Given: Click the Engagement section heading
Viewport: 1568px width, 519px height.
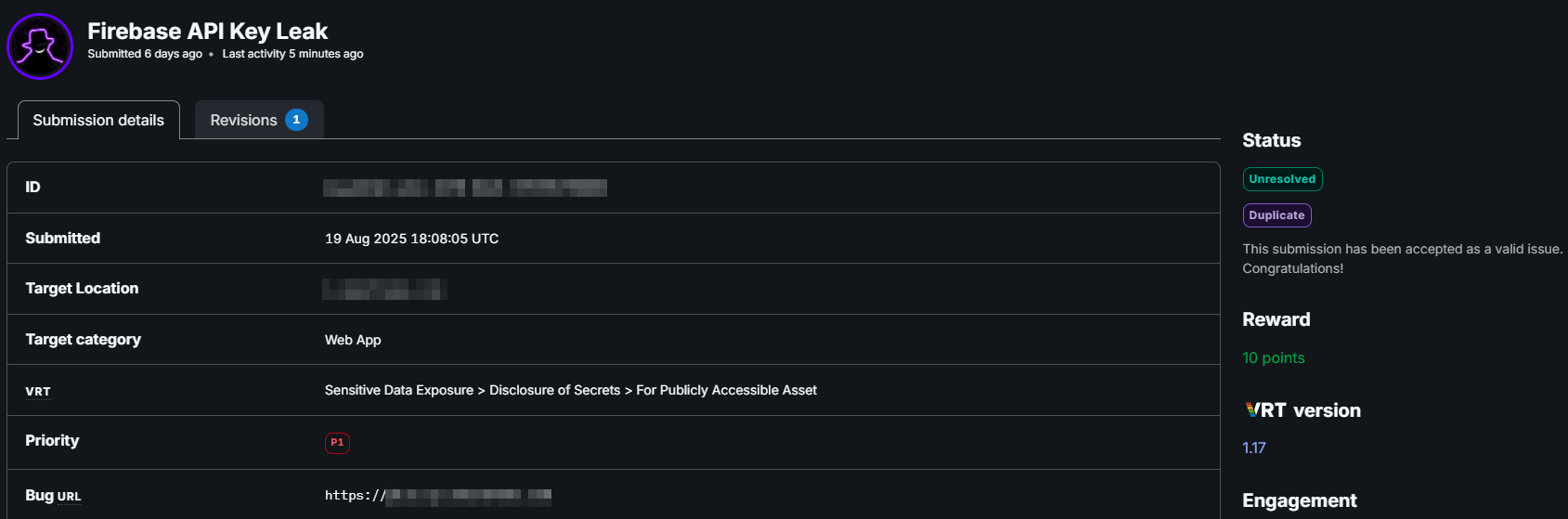Looking at the screenshot, I should click(x=1299, y=500).
